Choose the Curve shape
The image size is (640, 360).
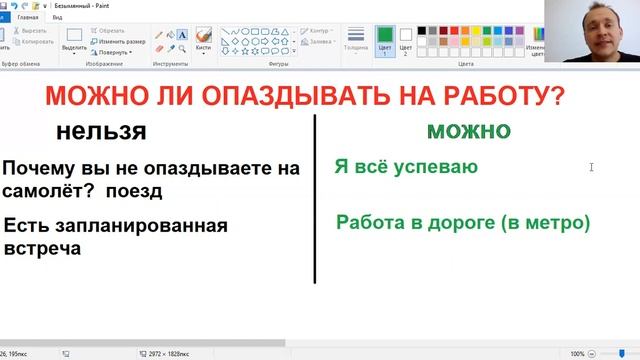235,32
